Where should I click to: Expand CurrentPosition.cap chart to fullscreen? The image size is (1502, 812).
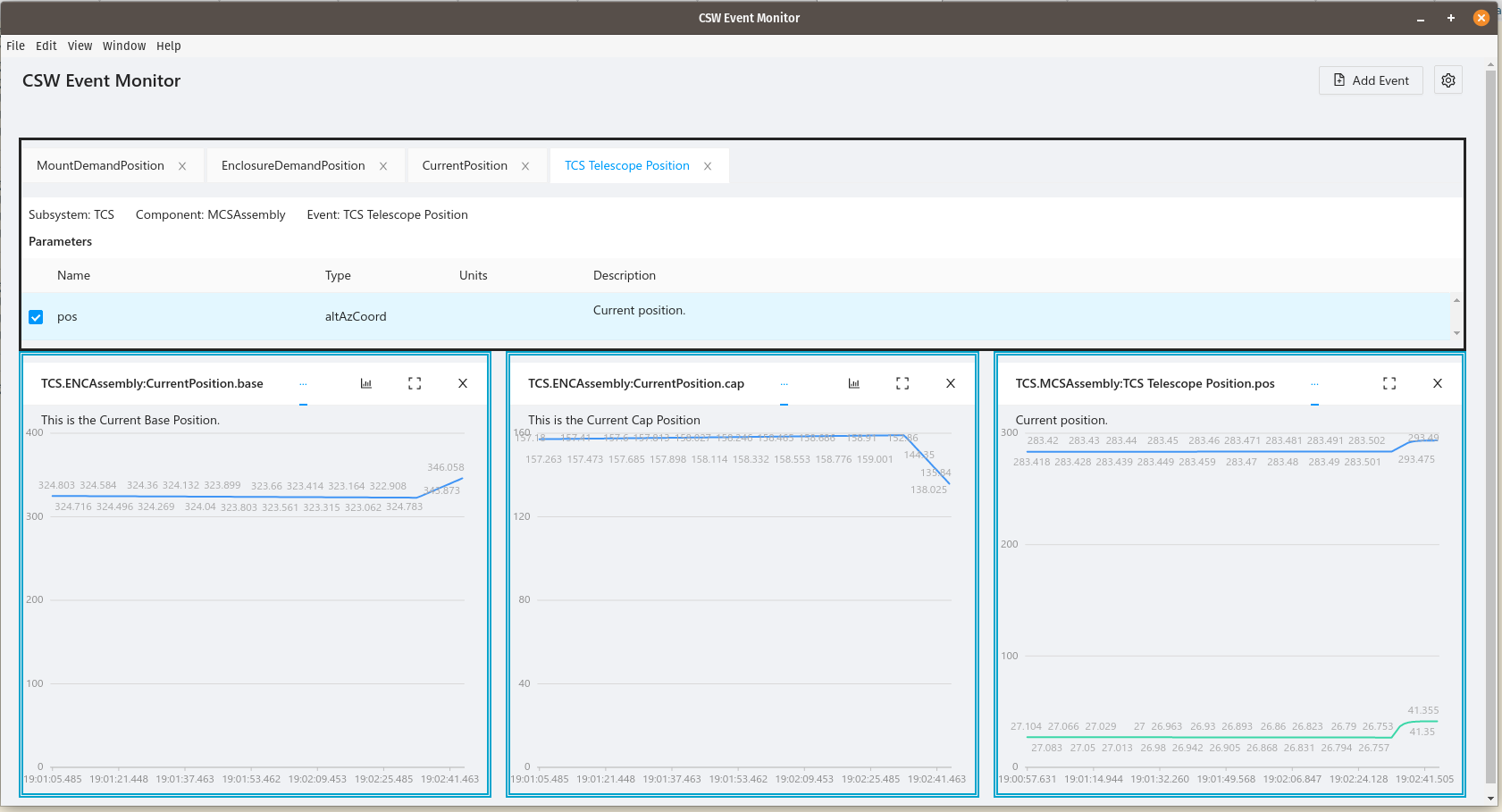coord(902,383)
